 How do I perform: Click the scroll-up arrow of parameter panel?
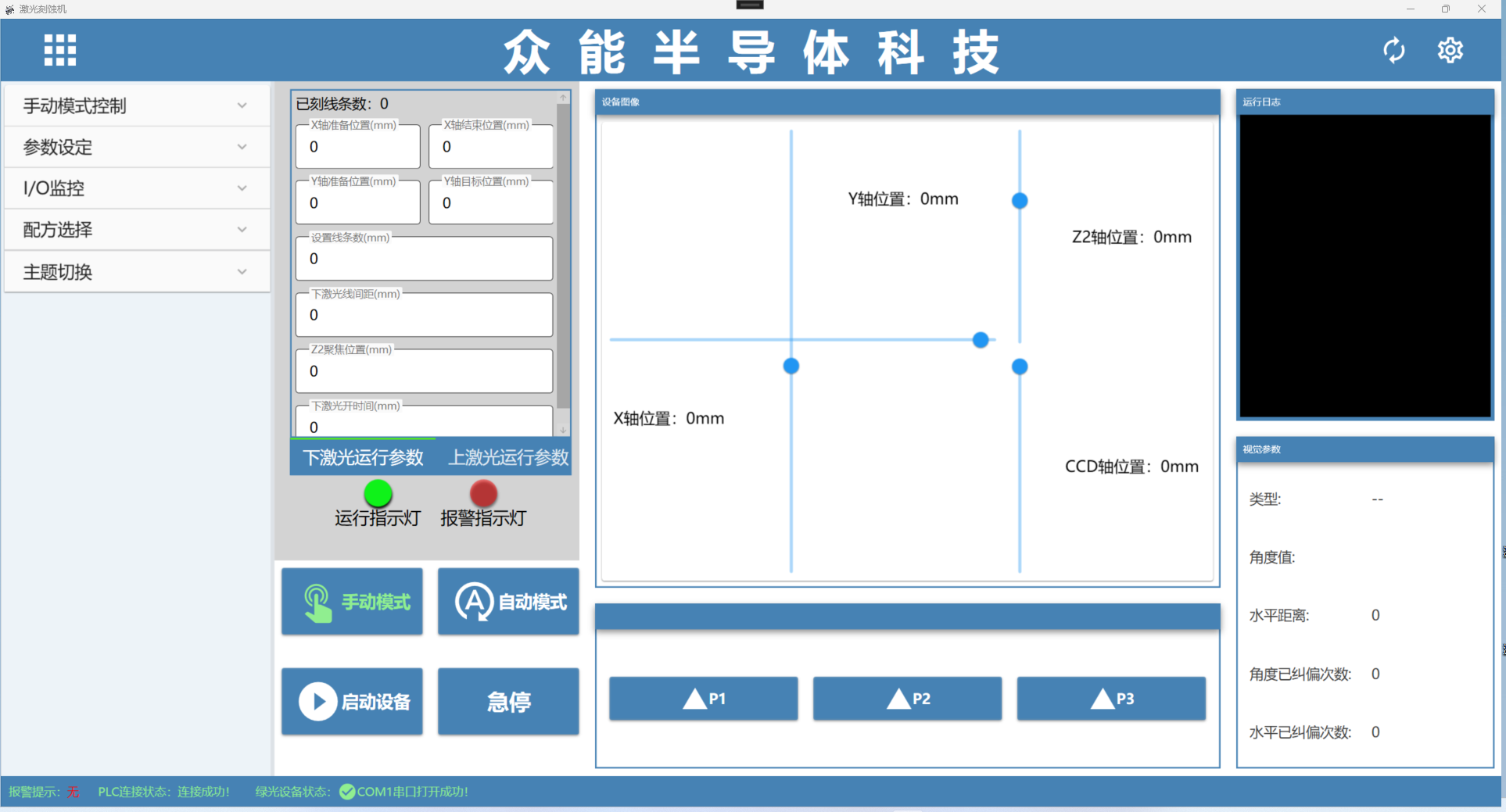pos(563,98)
